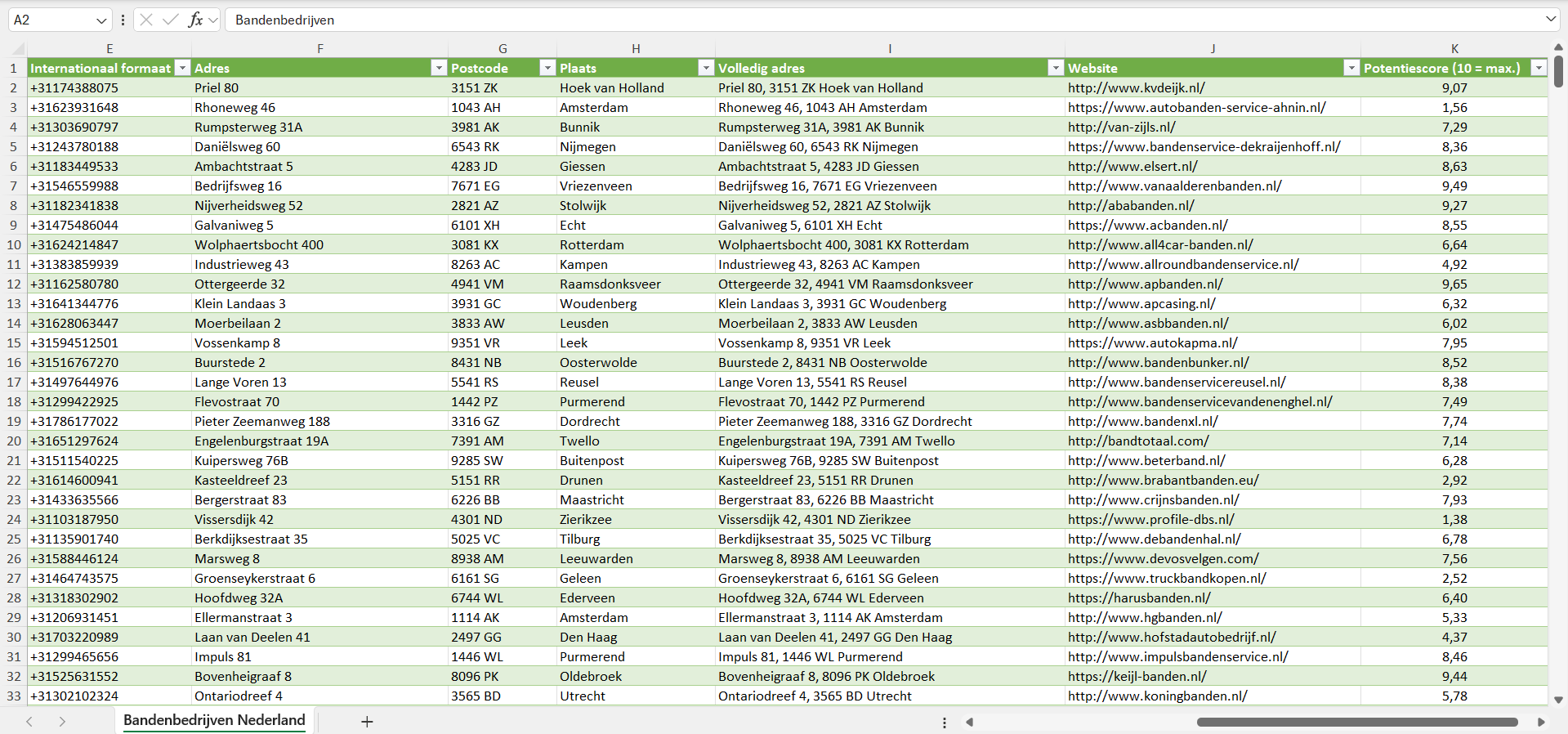This screenshot has width=1568, height=734.
Task: Click the Insert Function fx icon
Action: tap(195, 20)
